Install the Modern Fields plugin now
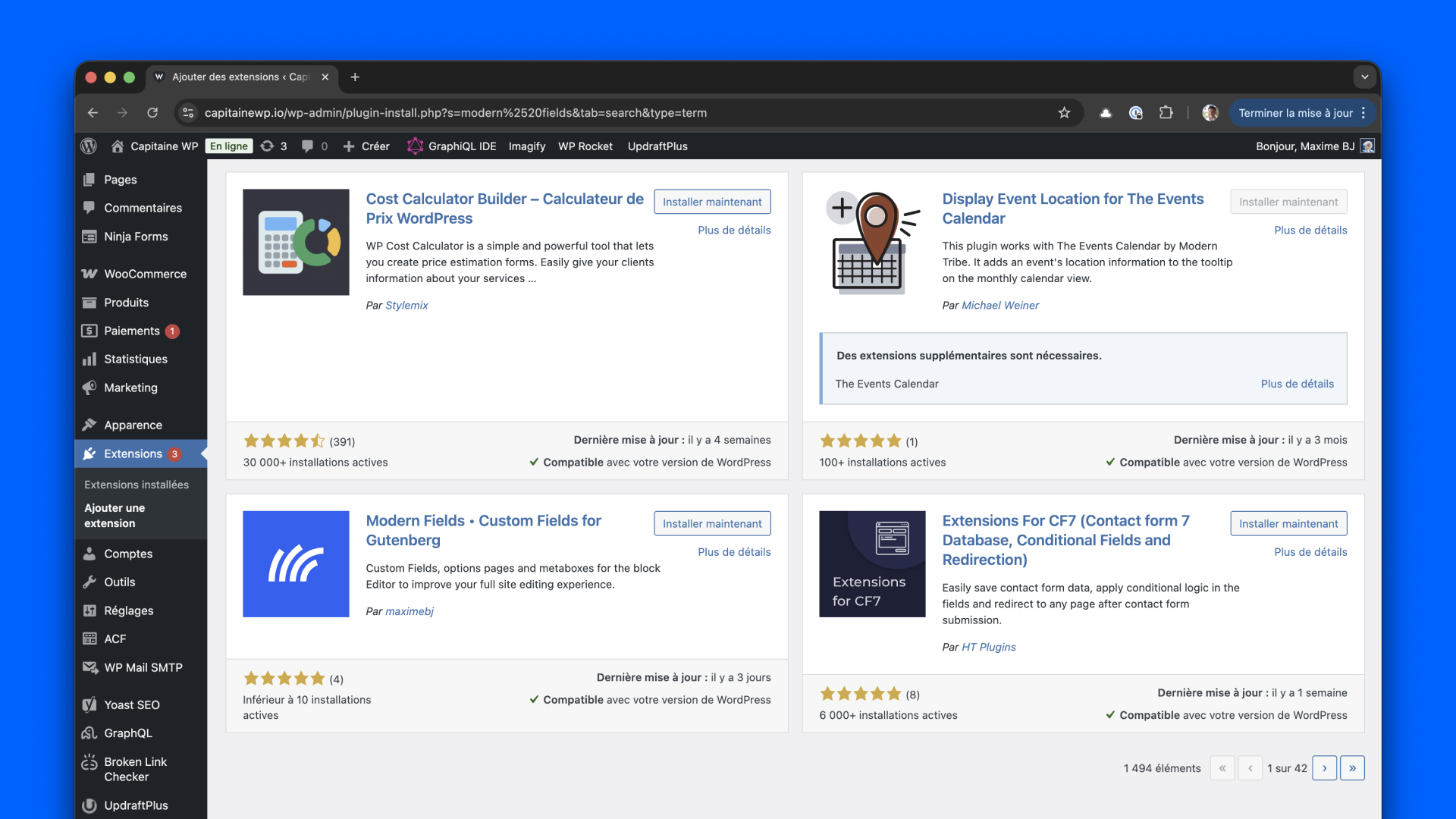This screenshot has height=819, width=1456. click(712, 524)
